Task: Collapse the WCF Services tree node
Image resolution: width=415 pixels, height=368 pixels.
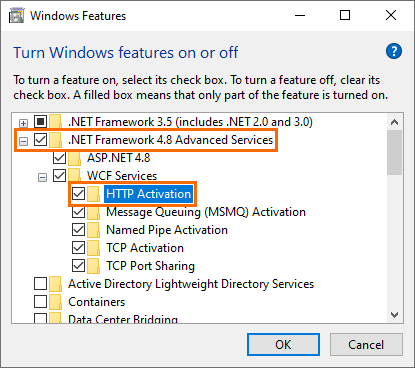Action: [42, 178]
